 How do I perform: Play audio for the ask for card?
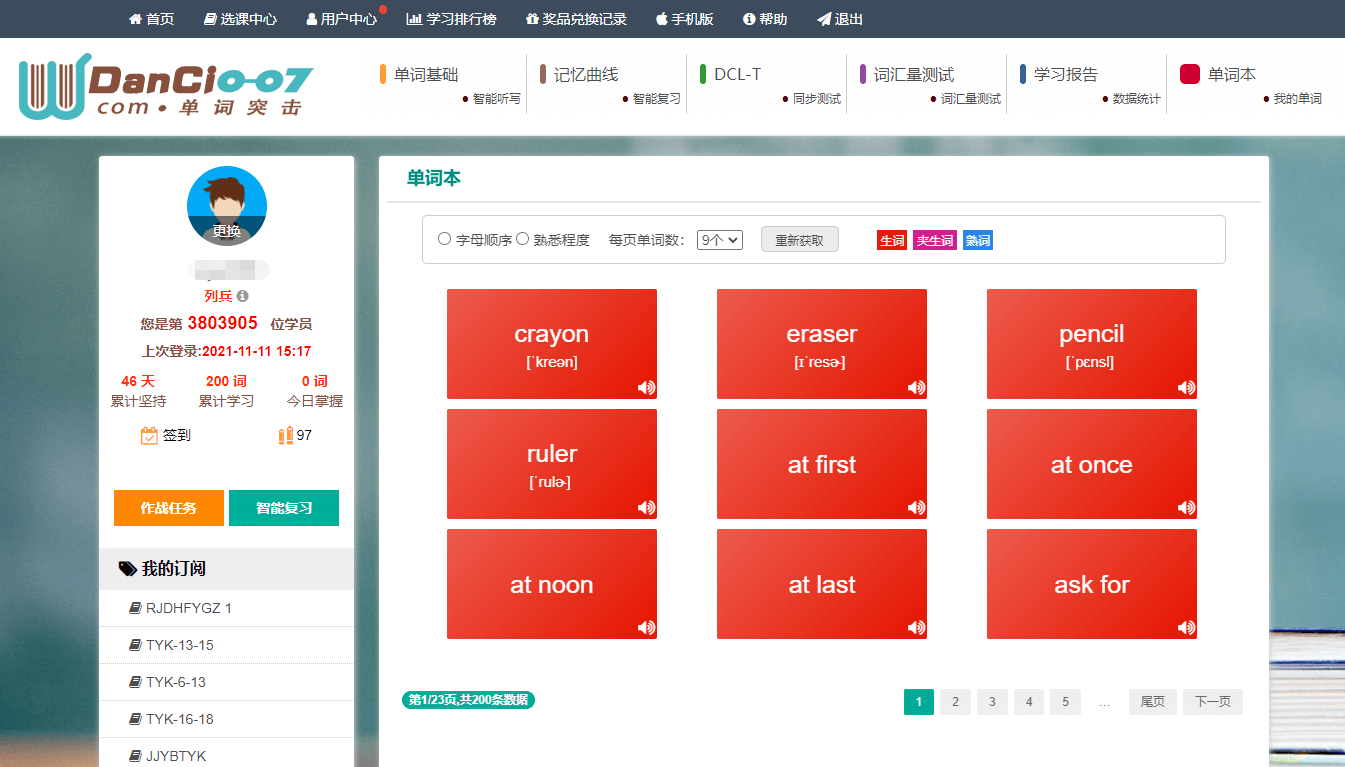[x=1186, y=628]
